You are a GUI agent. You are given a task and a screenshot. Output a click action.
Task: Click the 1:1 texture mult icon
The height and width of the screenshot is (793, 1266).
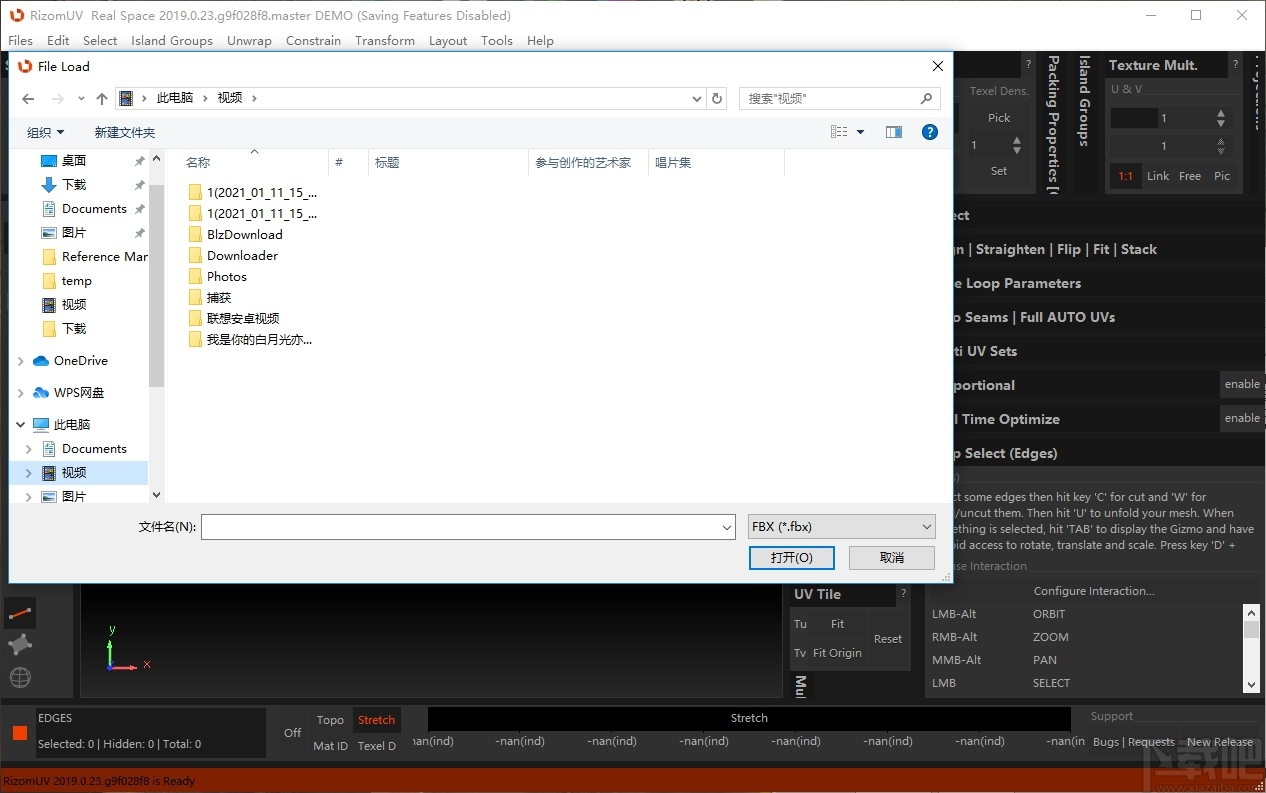[x=1125, y=175]
